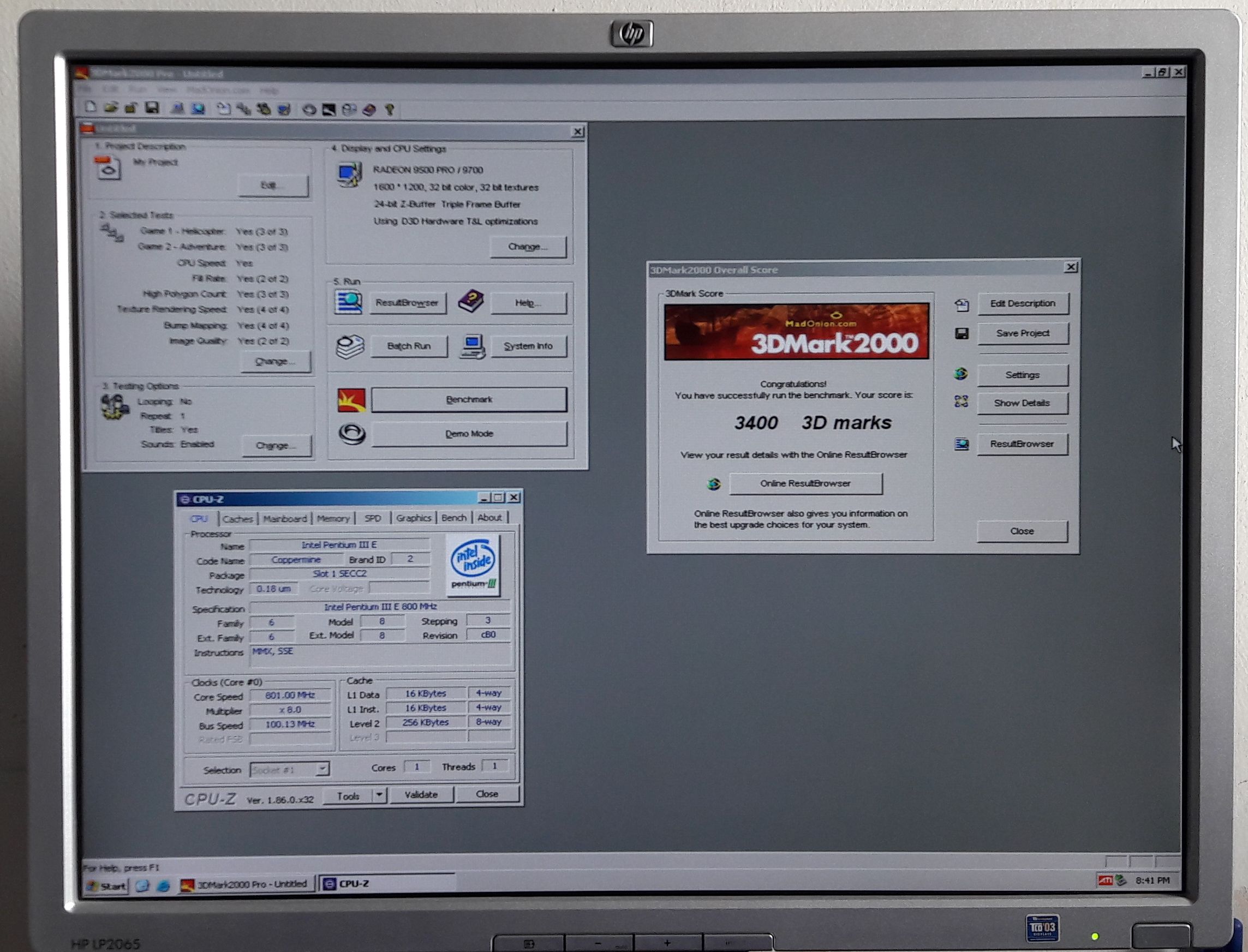Image resolution: width=1248 pixels, height=952 pixels.
Task: Click the icon beside Show Details
Action: point(961,402)
